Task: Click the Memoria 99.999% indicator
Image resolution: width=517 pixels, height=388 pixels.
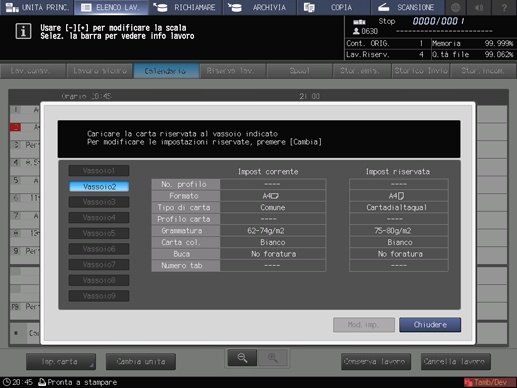Action: point(473,43)
